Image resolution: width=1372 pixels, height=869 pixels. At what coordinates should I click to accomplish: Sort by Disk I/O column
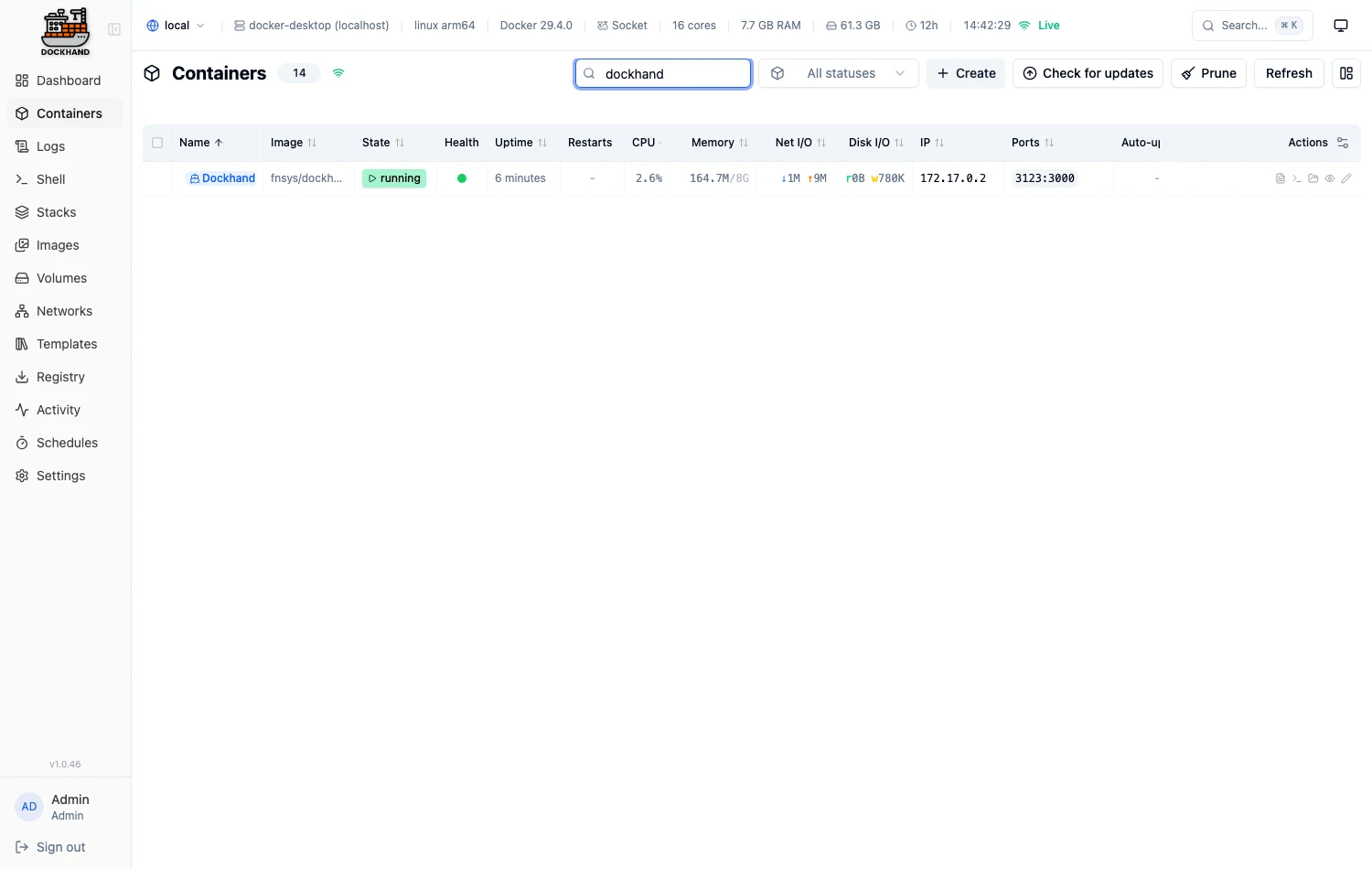(876, 143)
